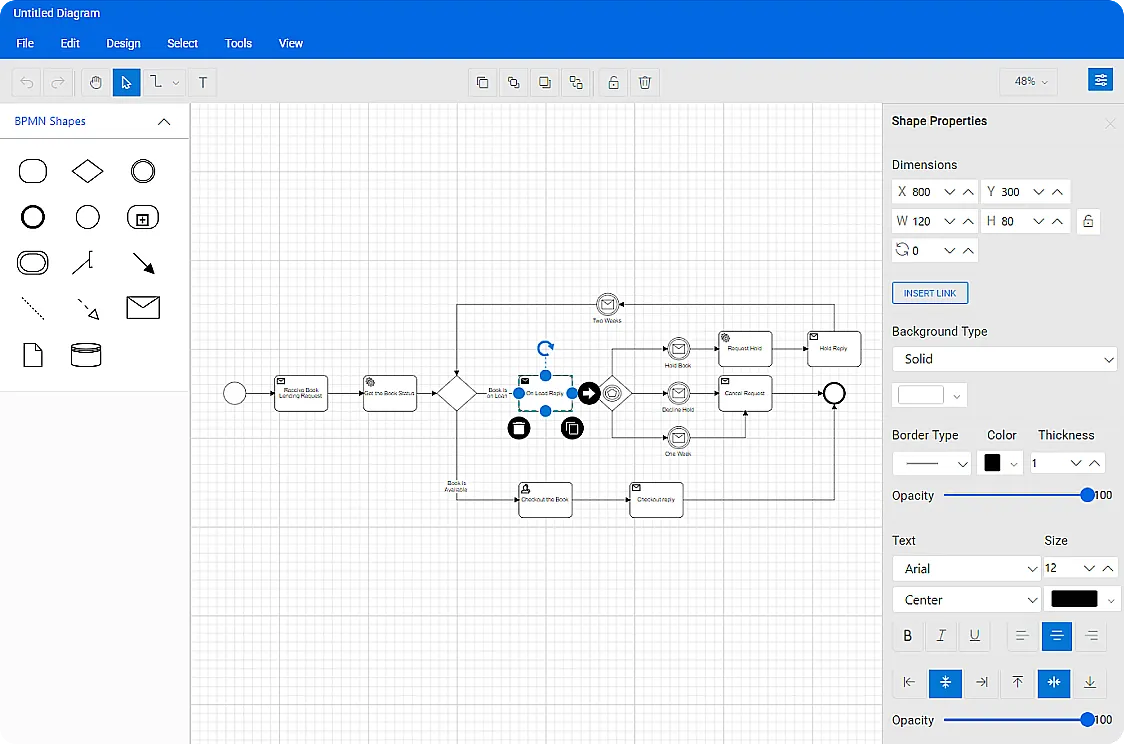The height and width of the screenshot is (744, 1124).
Task: Open the Arial font family dropdown
Action: coord(966,568)
